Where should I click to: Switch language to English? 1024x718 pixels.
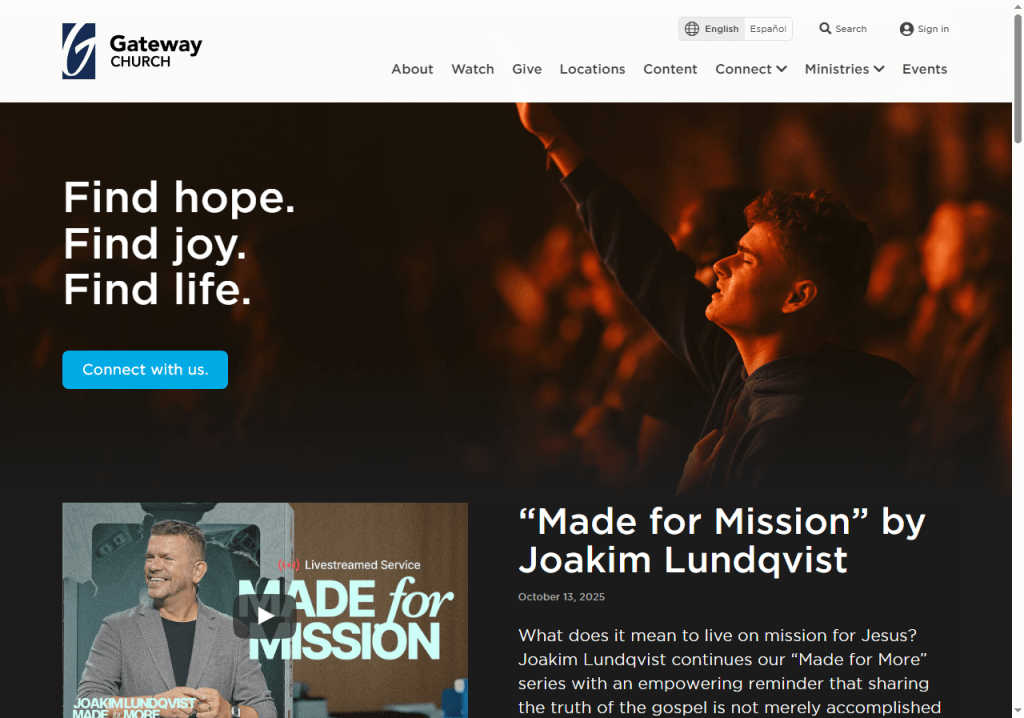[x=722, y=29]
